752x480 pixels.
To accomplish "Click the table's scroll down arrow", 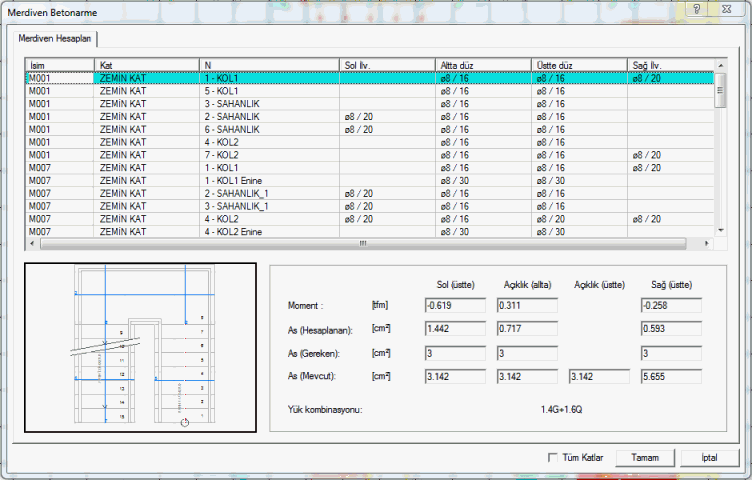I will (720, 231).
